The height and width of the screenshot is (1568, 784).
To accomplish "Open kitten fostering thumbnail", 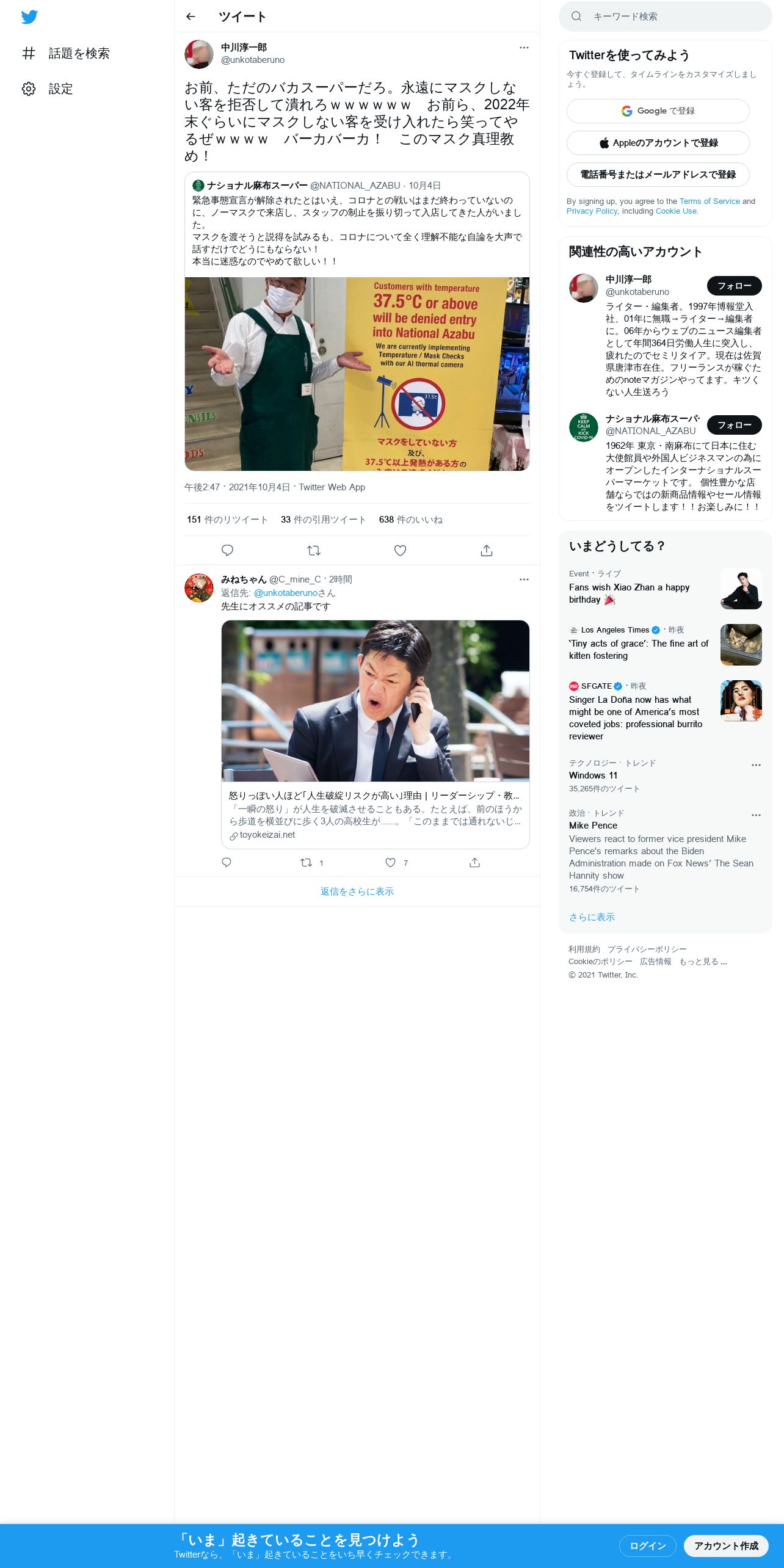I will click(741, 645).
